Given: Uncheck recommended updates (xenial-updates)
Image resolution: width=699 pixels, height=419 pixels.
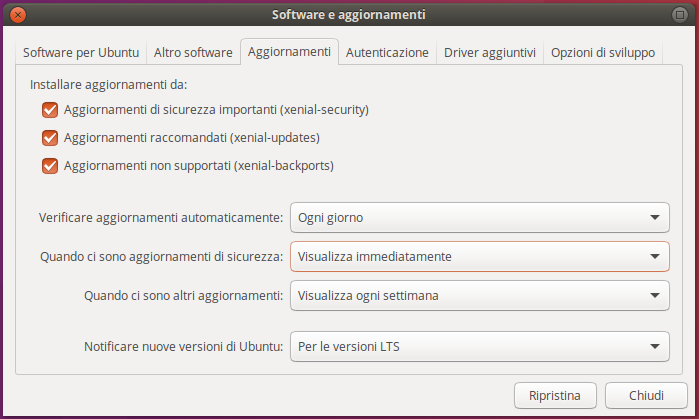Looking at the screenshot, I should point(50,138).
